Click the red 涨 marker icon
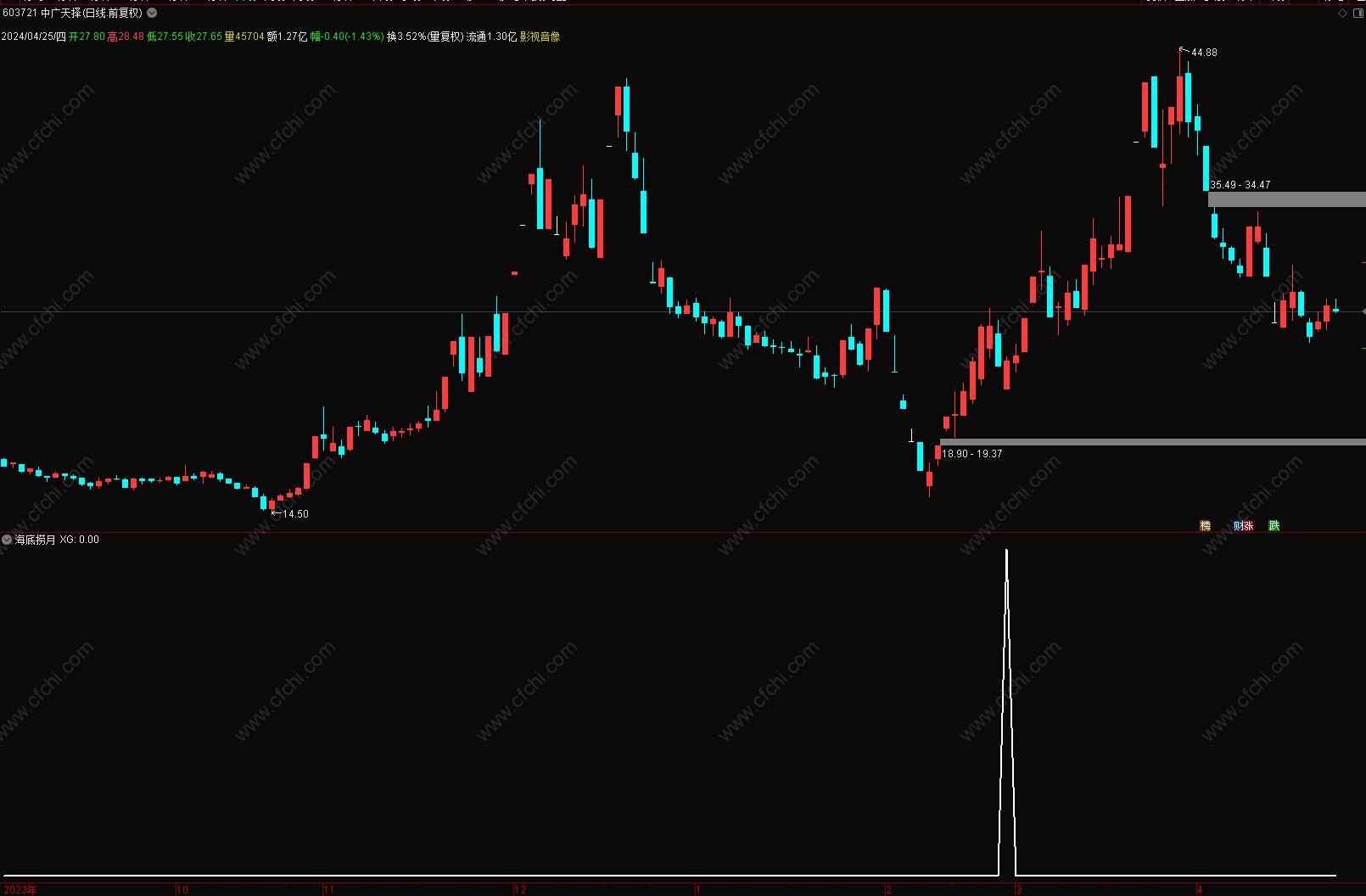Viewport: 1366px width, 896px height. click(x=1248, y=526)
